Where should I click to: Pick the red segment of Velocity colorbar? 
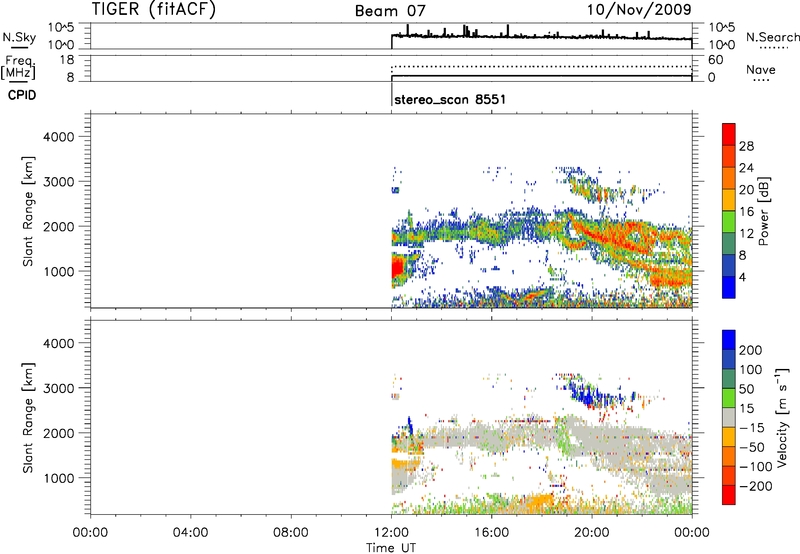click(x=729, y=495)
